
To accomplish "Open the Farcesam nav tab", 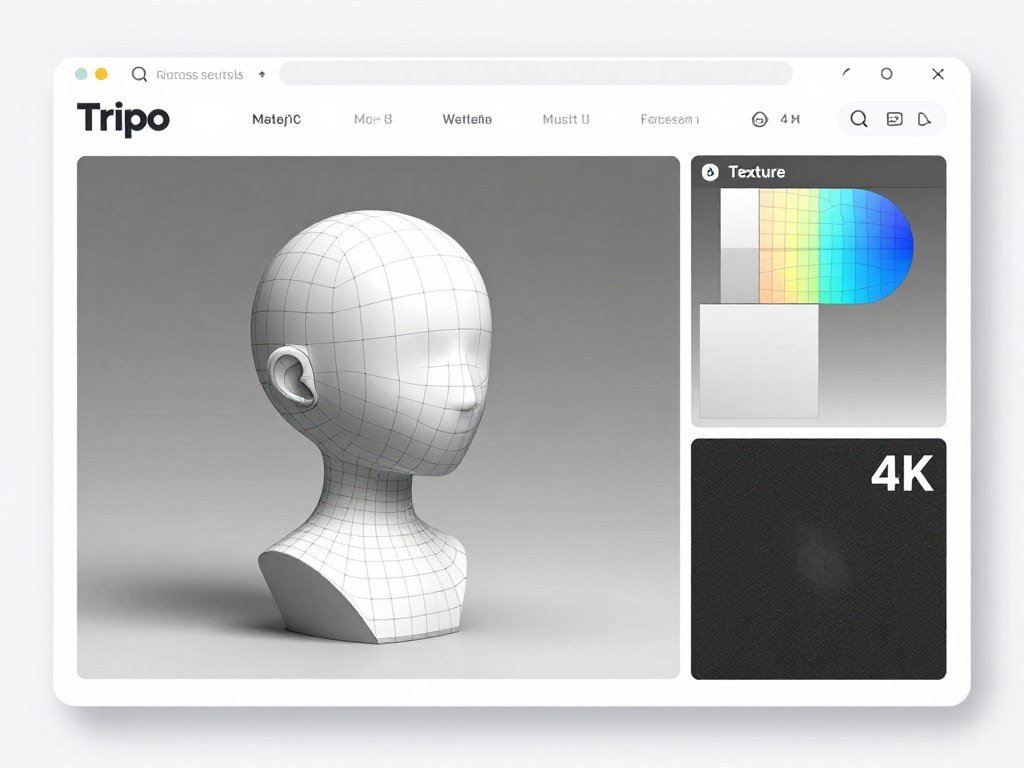I will point(669,120).
